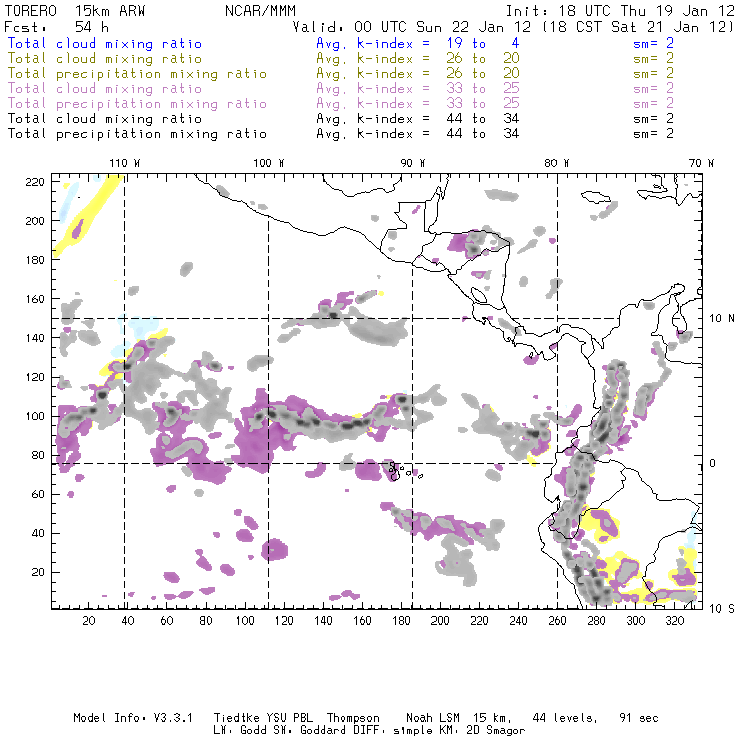Select the vertical axis '120' tick label
Image resolution: width=740 pixels, height=740 pixels.
[35, 377]
